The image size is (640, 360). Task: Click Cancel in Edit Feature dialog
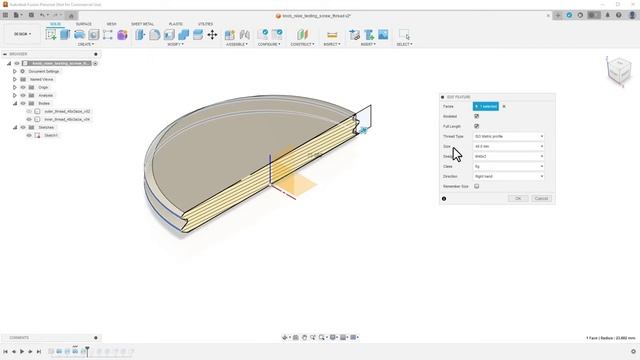pos(541,198)
